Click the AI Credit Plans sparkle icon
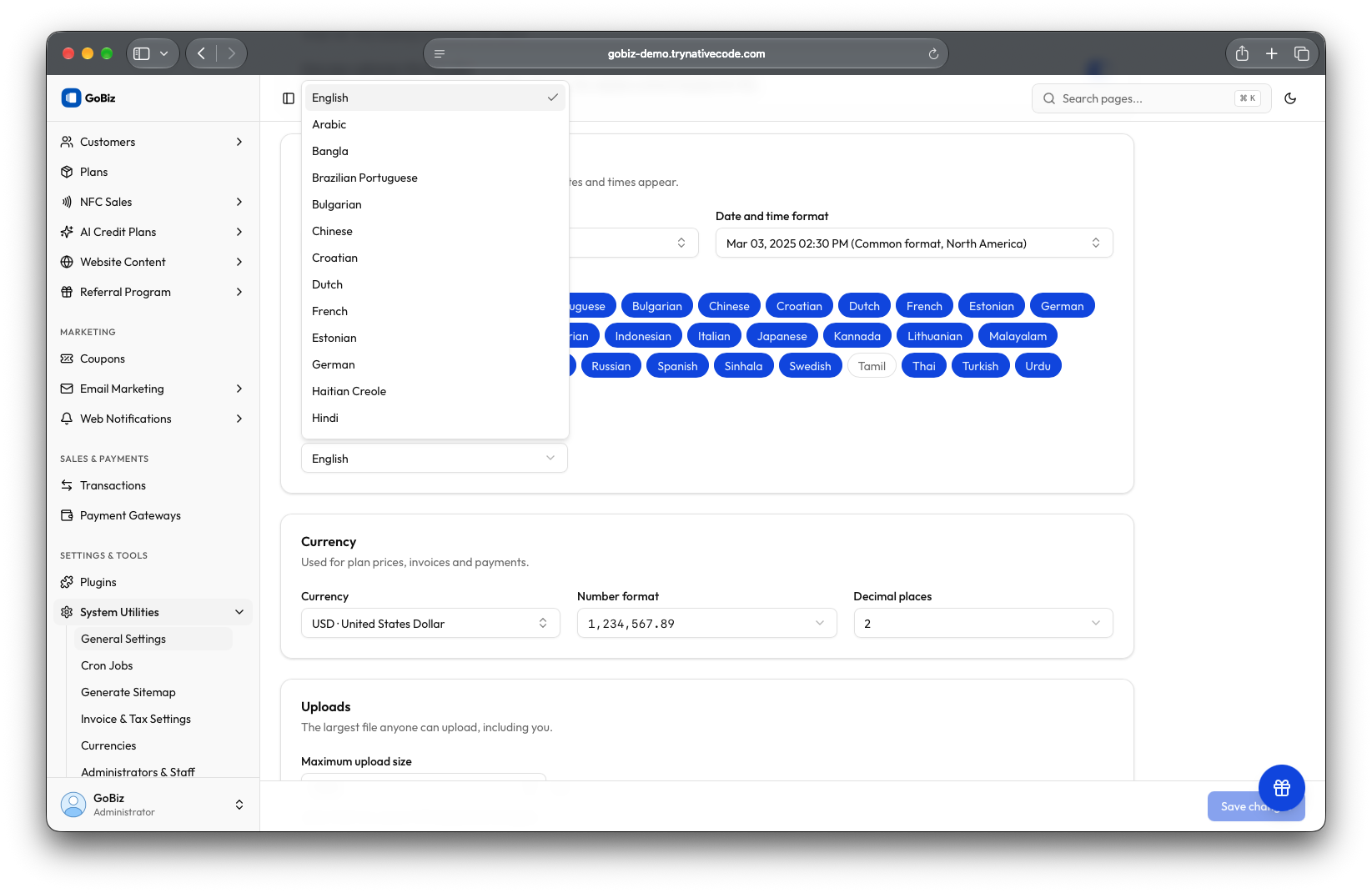This screenshot has height=893, width=1372. [67, 232]
